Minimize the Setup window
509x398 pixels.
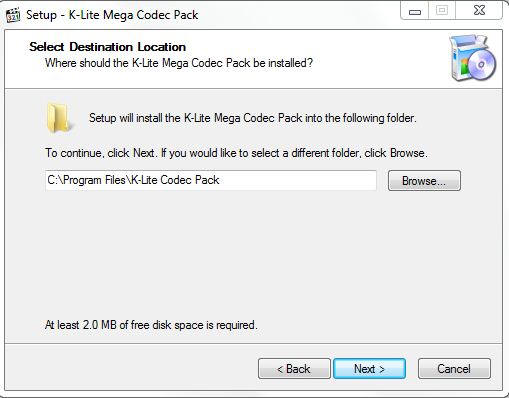pos(415,11)
